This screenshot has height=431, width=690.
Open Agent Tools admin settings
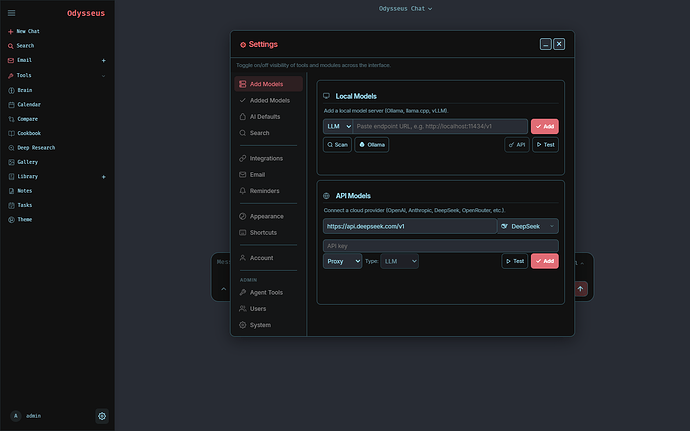(268, 293)
